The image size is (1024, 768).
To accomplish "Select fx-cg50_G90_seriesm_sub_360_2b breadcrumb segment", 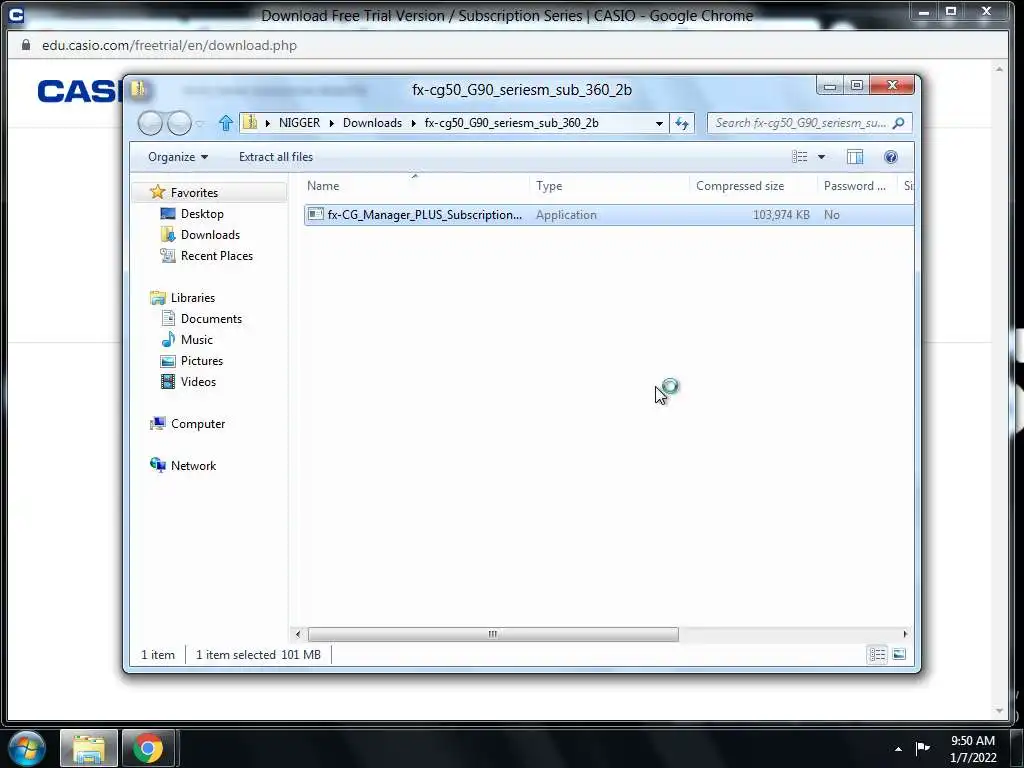I will 511,123.
